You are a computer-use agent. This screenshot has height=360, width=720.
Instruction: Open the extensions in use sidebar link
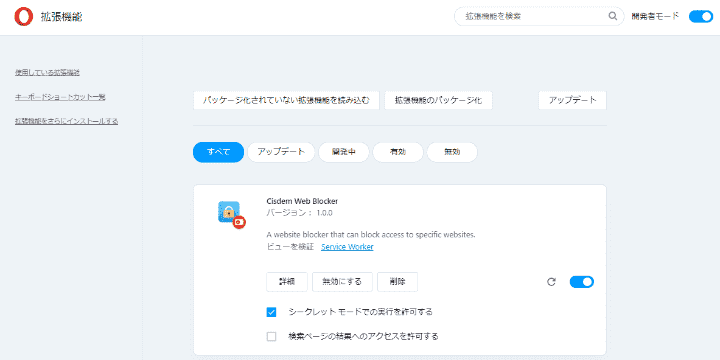47,73
